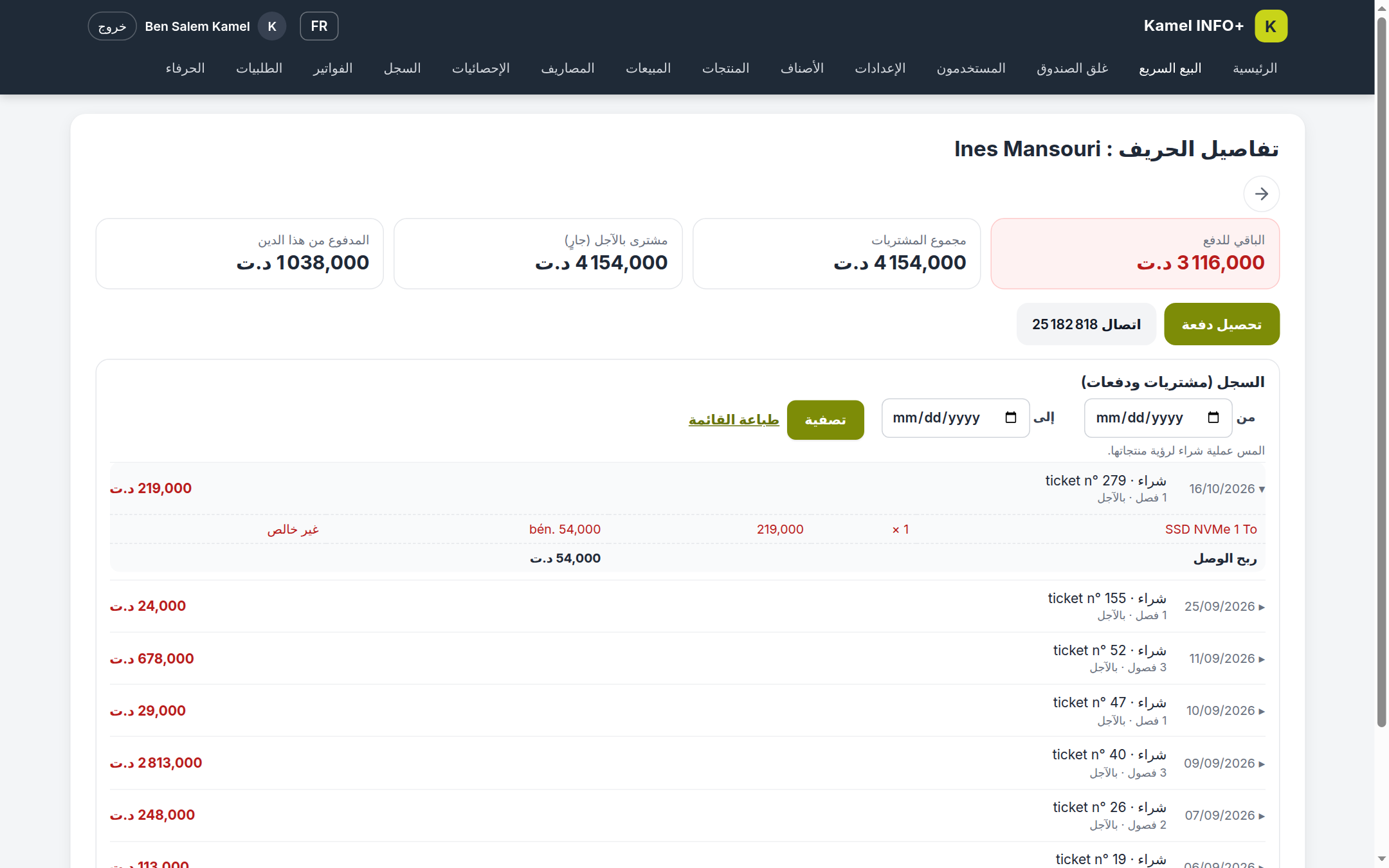1389x868 pixels.
Task: Click the طباعة القائمة link
Action: click(x=734, y=420)
